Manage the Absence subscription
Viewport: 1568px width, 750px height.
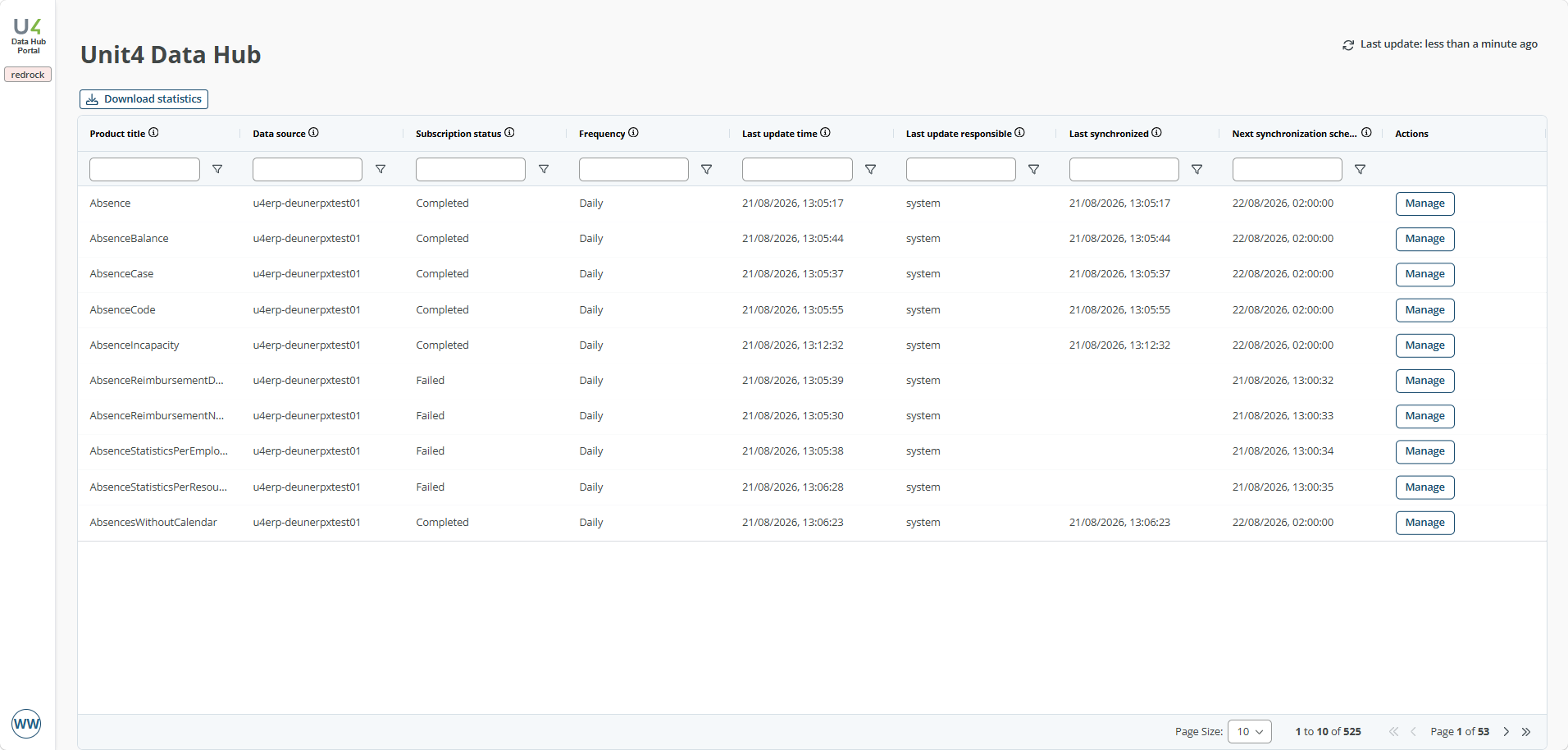tap(1425, 204)
